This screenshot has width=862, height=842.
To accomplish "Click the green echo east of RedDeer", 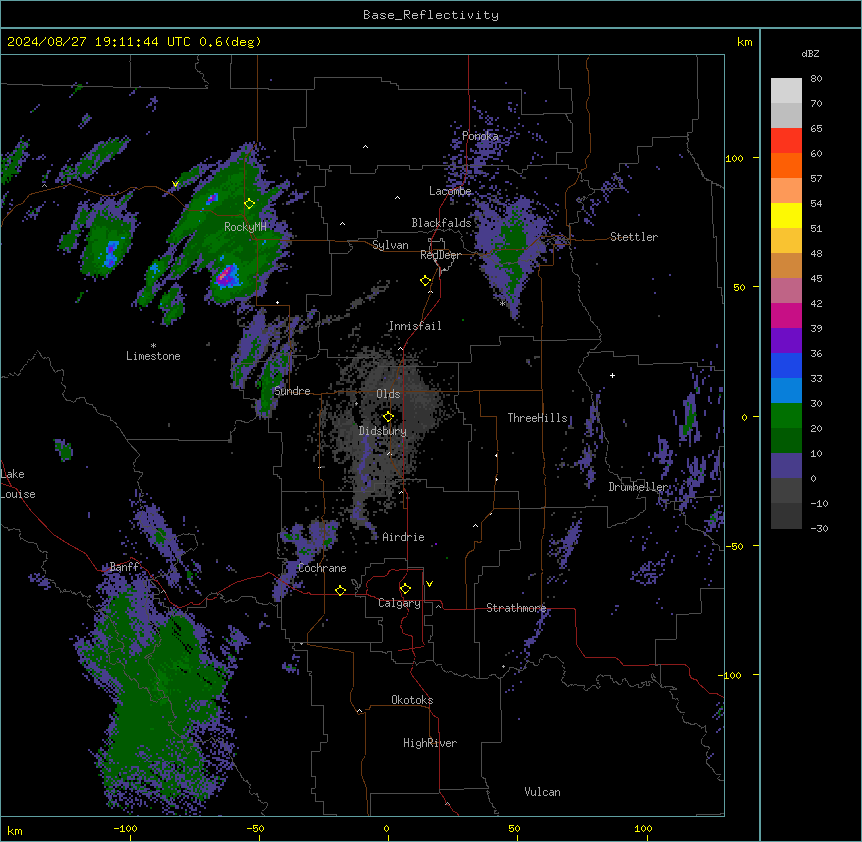I will 513,247.
